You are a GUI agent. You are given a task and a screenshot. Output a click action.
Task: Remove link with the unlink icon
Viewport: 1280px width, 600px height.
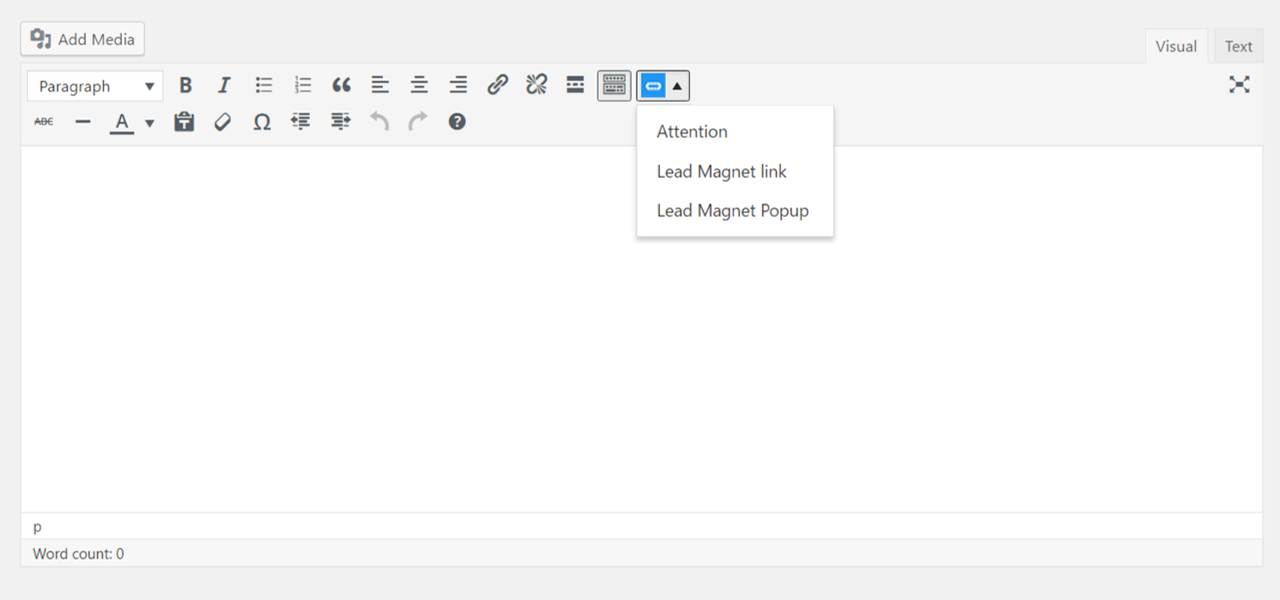(536, 86)
